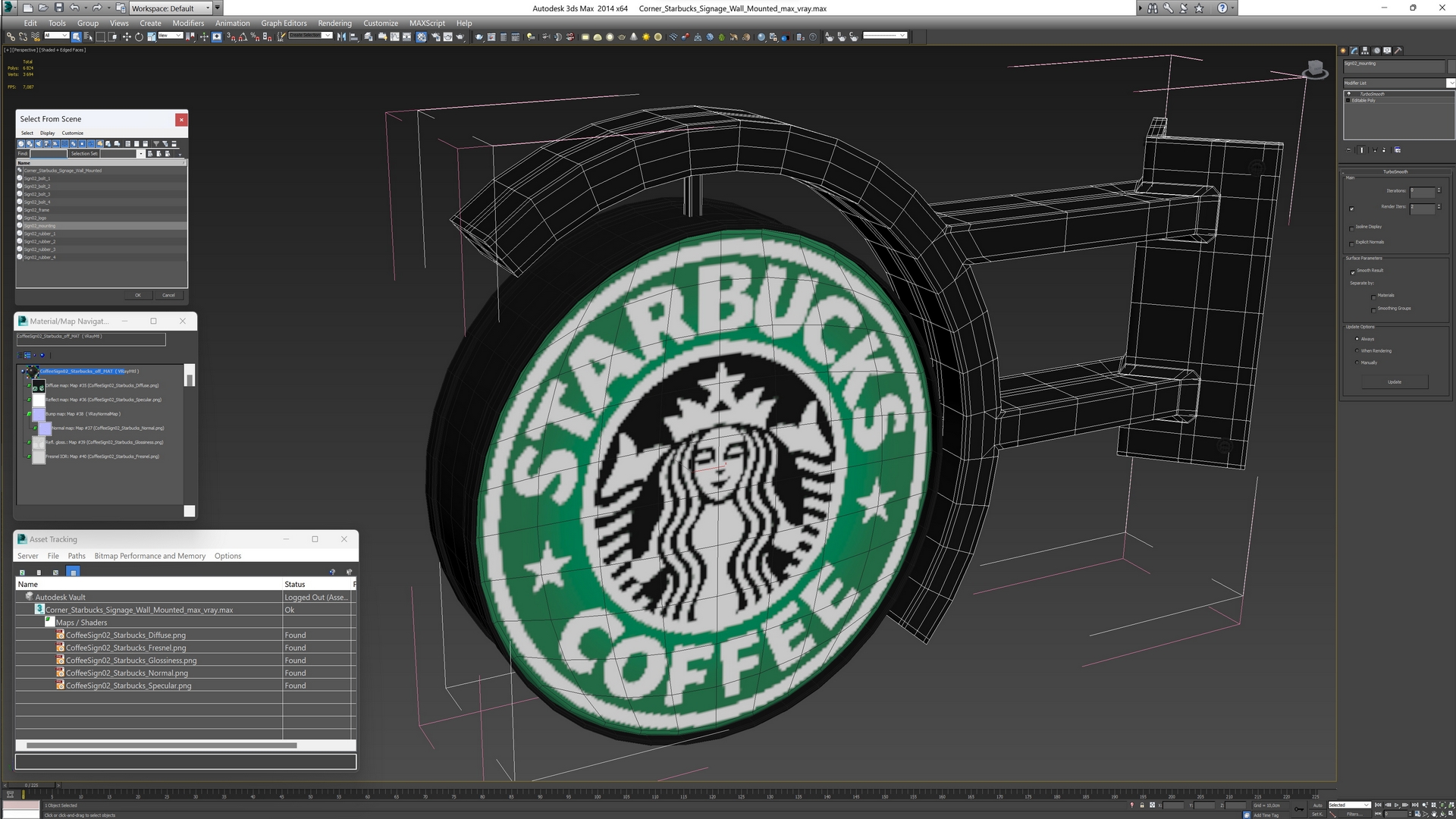The height and width of the screenshot is (819, 1456).
Task: Select the Select and Rotate tool
Action: [139, 36]
